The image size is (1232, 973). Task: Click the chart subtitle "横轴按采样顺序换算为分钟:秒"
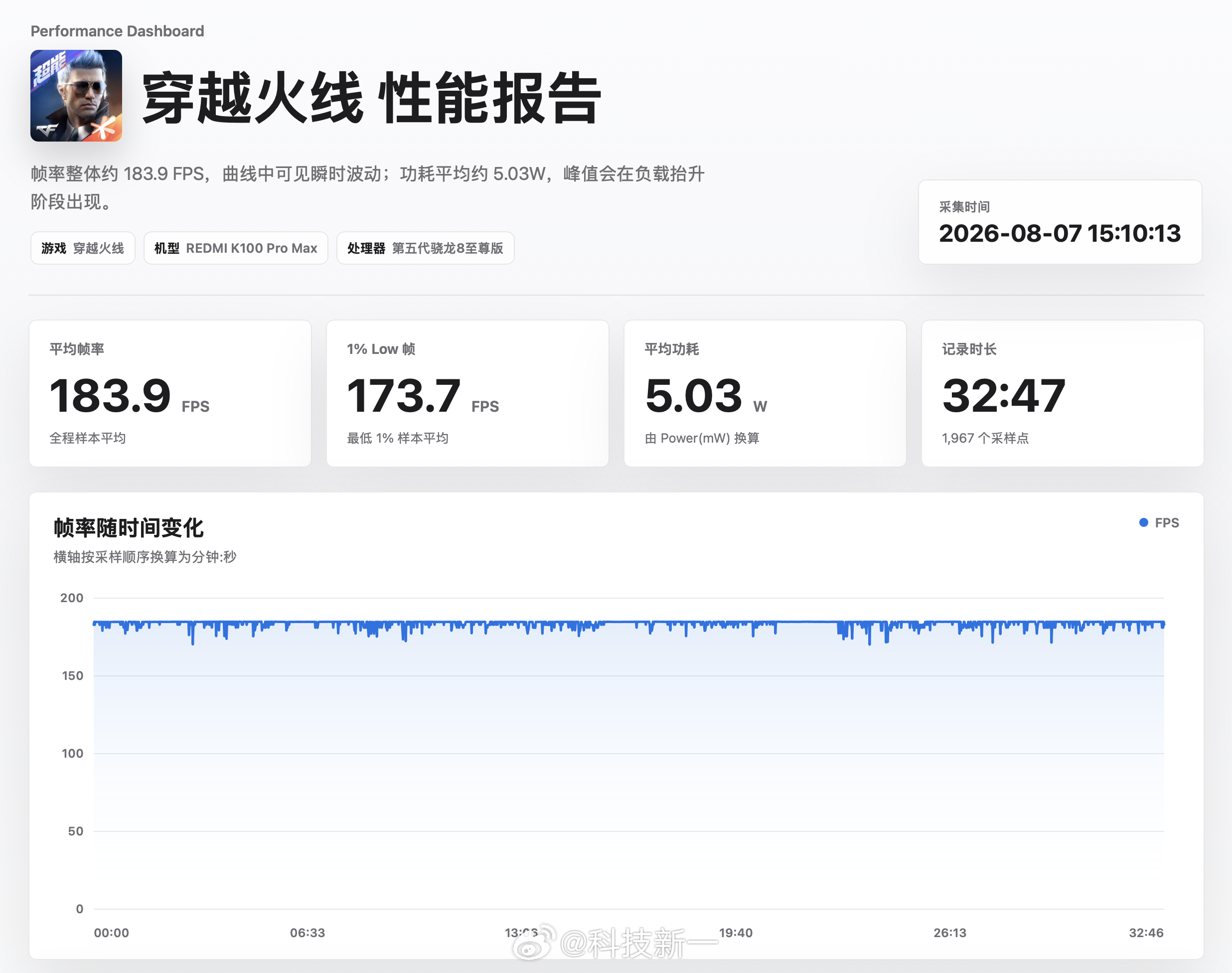(x=145, y=557)
